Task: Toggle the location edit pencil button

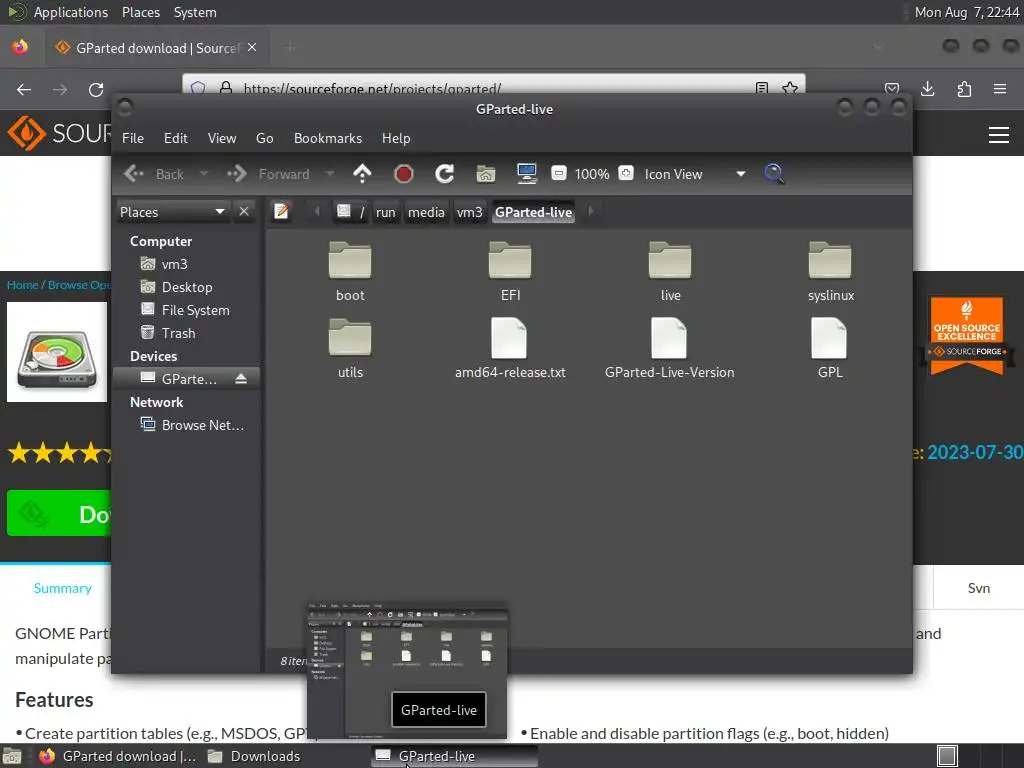Action: pos(281,212)
